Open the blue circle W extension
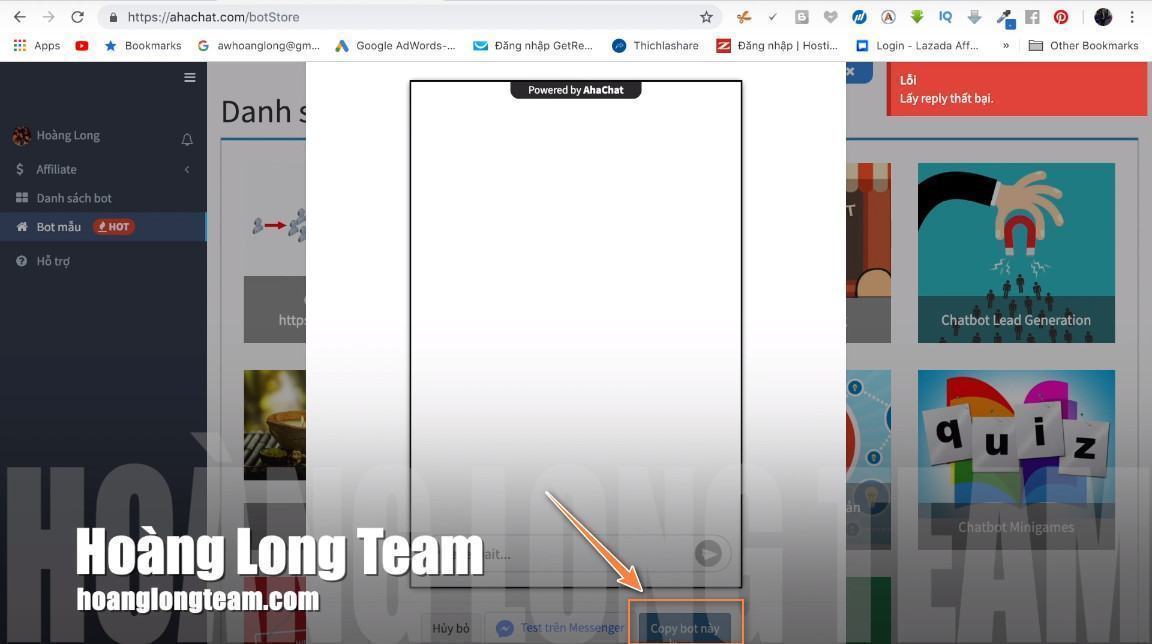This screenshot has width=1152, height=644. click(x=859, y=17)
